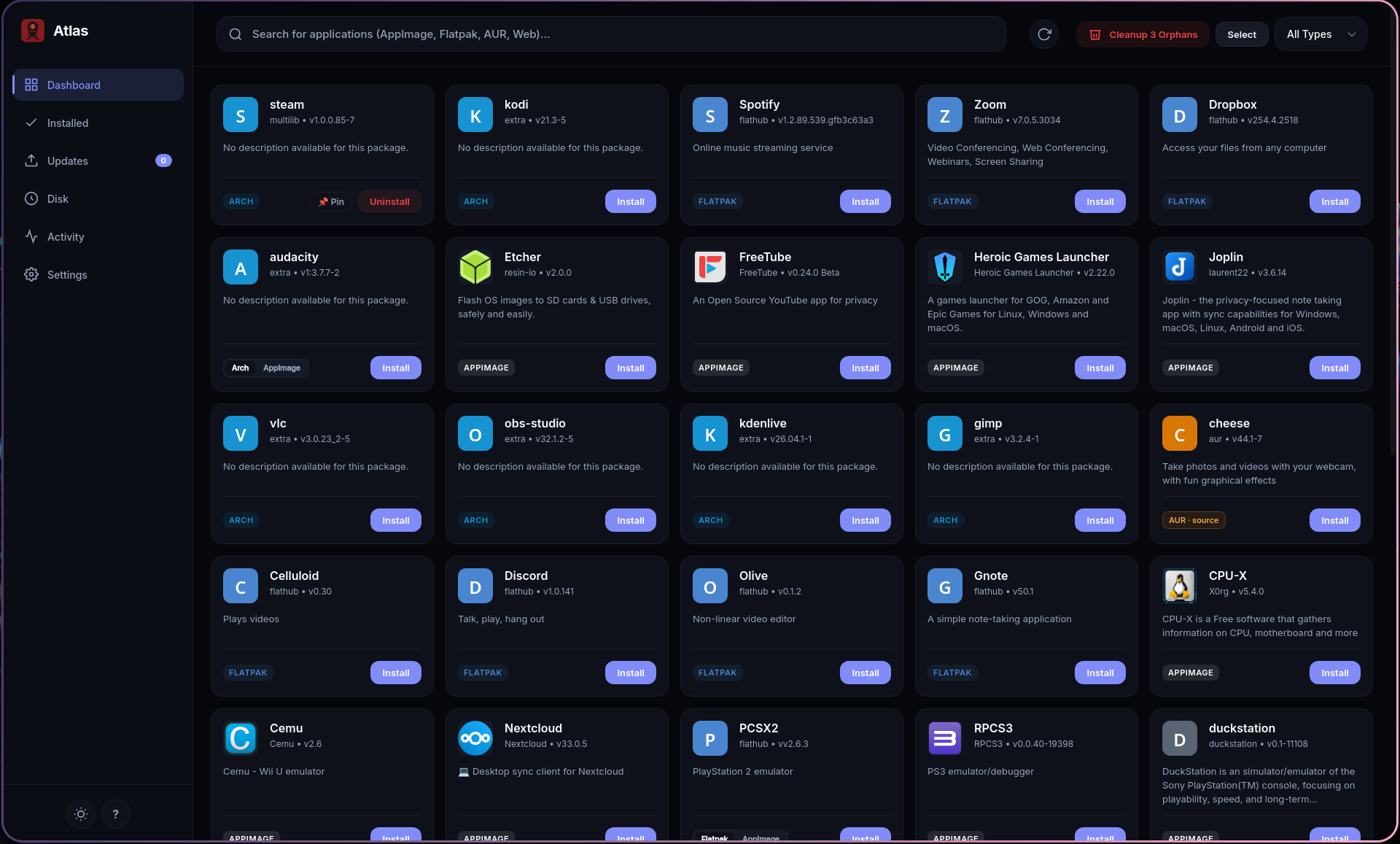This screenshot has width=1400, height=844.
Task: Install Zoom
Action: (1100, 201)
